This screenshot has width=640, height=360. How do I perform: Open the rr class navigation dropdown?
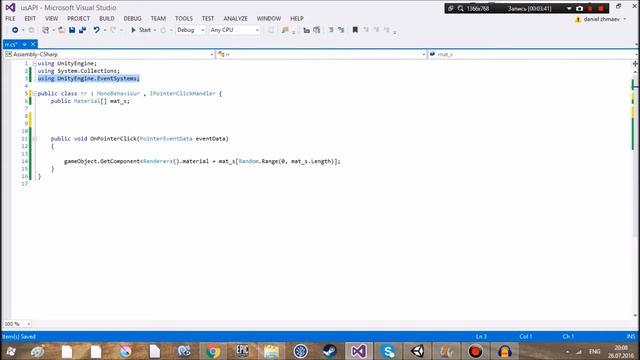pyautogui.click(x=322, y=54)
